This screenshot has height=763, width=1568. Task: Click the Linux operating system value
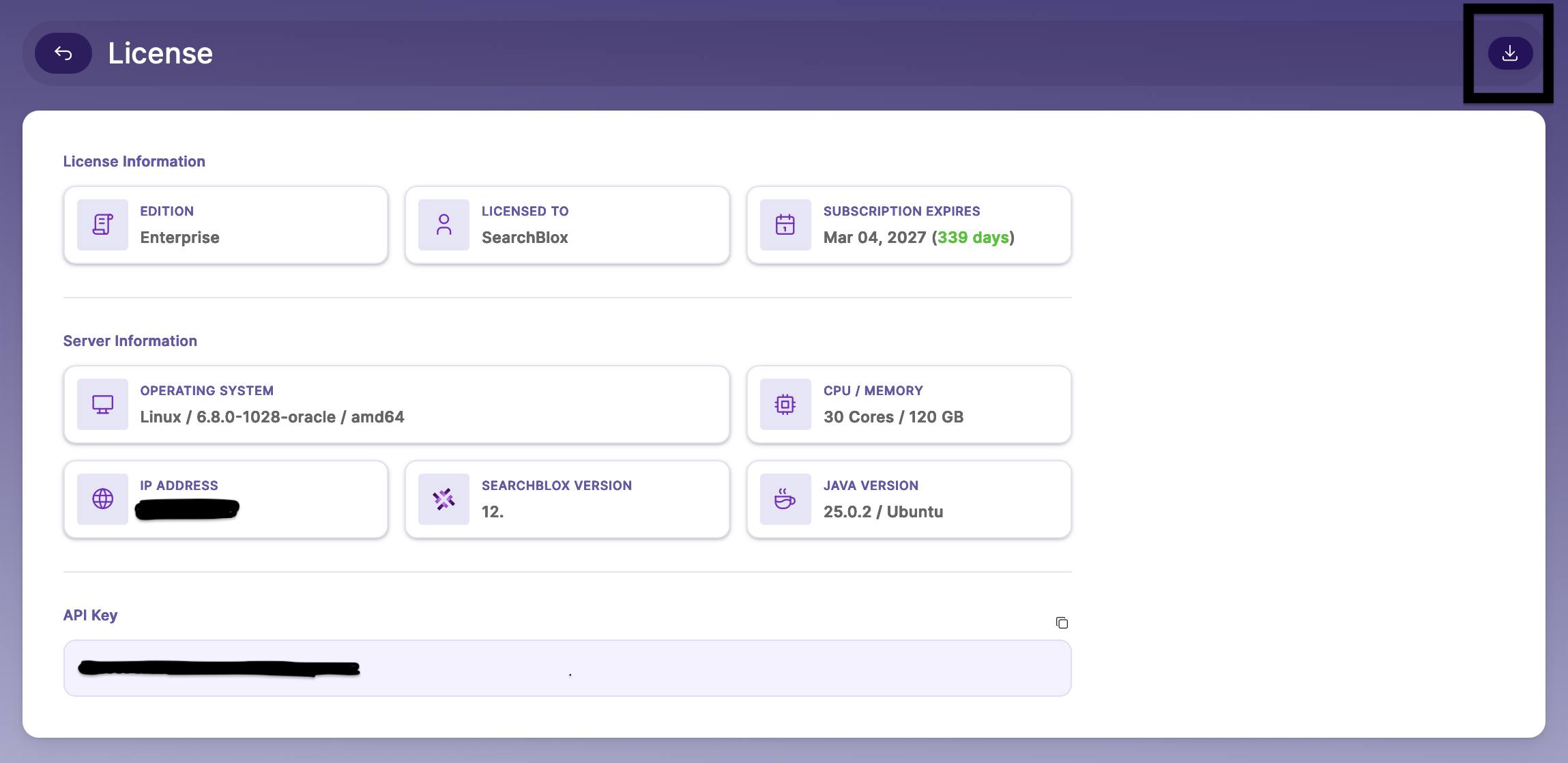point(272,417)
